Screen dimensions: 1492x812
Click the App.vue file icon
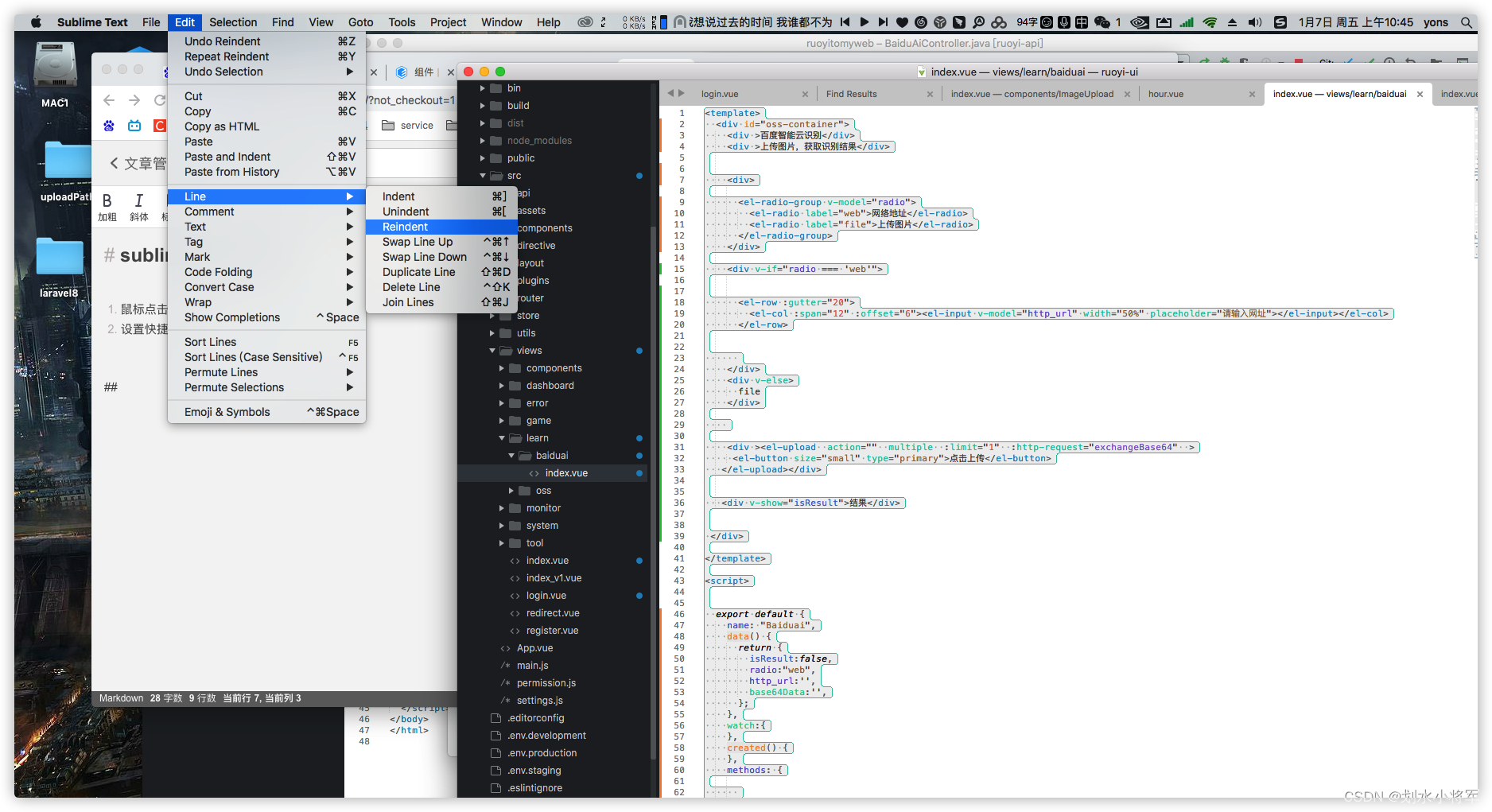(x=505, y=648)
